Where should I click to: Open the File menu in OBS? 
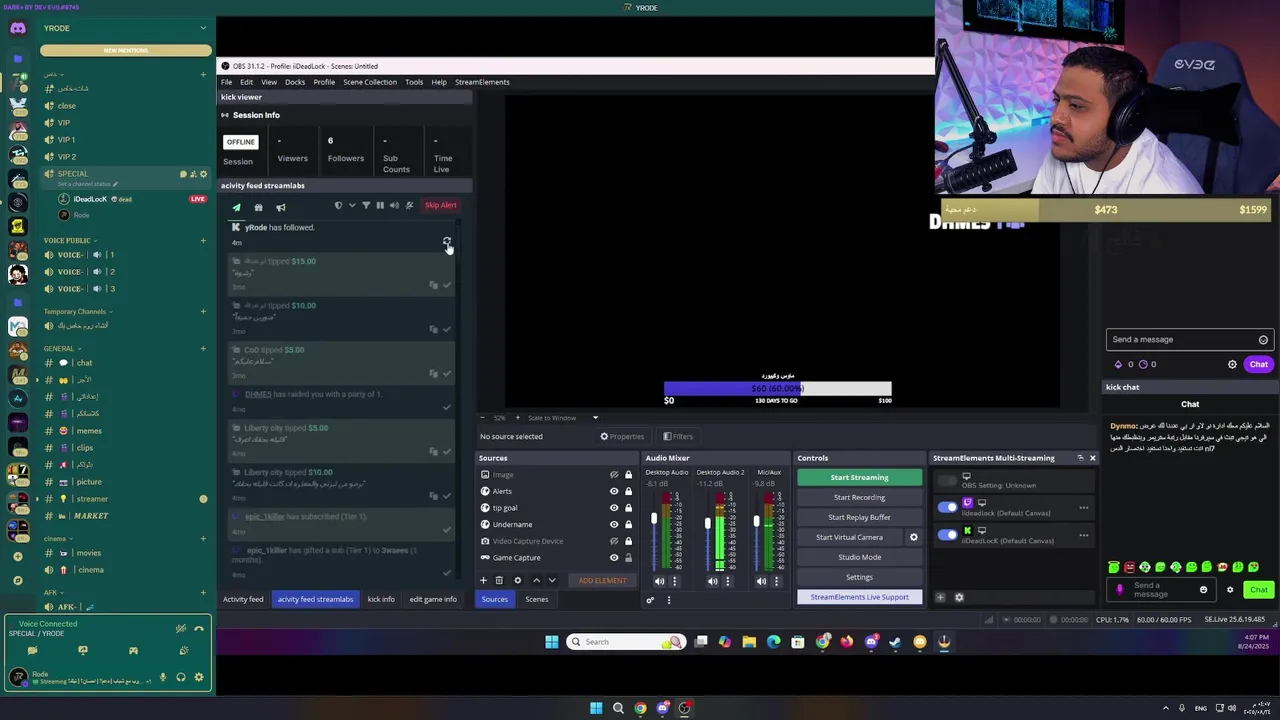tap(227, 82)
